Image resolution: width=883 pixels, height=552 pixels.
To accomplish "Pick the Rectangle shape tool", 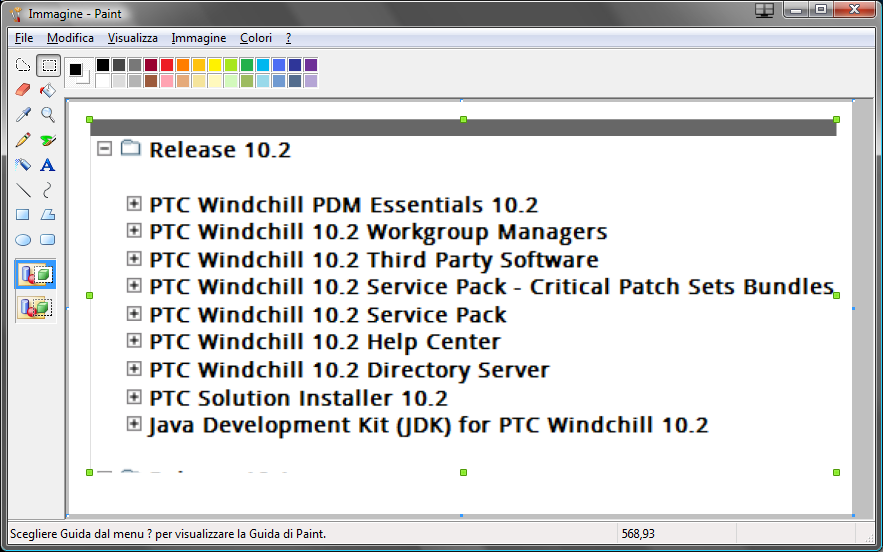I will point(23,215).
